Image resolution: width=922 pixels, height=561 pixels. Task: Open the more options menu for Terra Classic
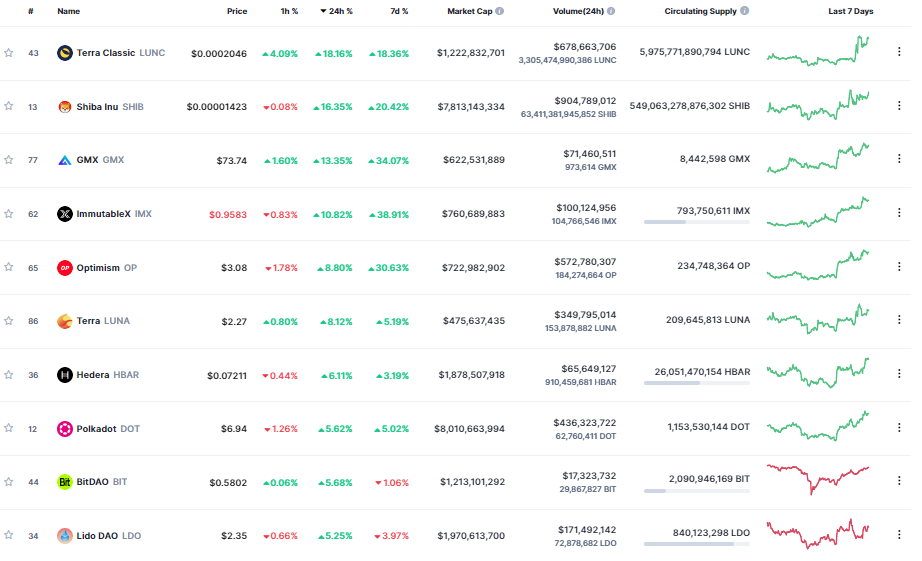[x=899, y=52]
